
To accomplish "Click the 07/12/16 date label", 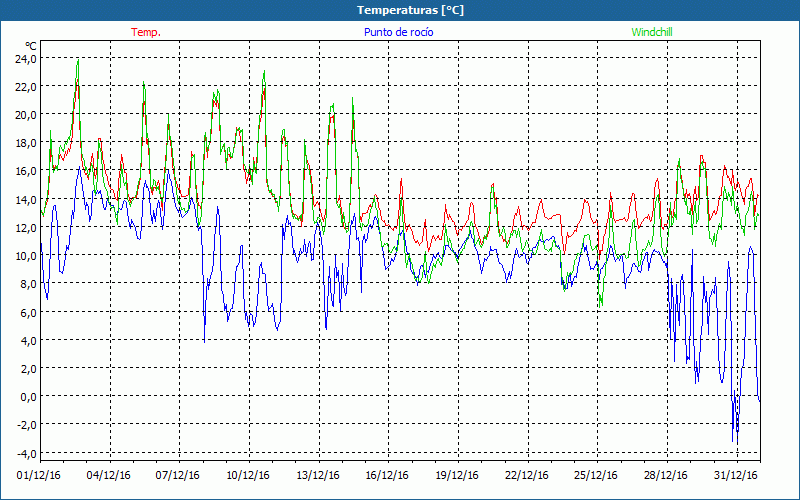I will pos(178,476).
